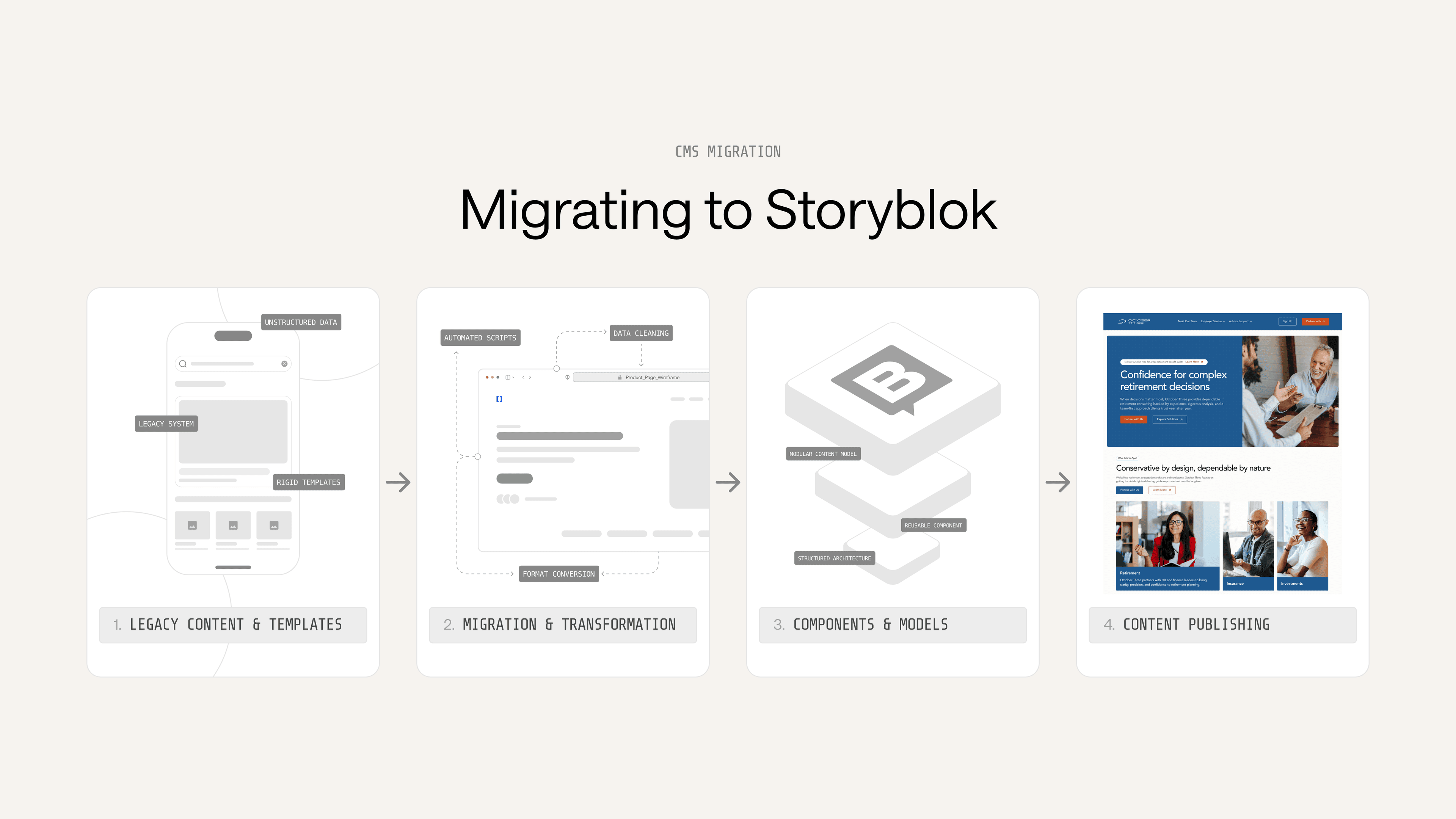Click the browser back chevron in wireframe

click(523, 377)
